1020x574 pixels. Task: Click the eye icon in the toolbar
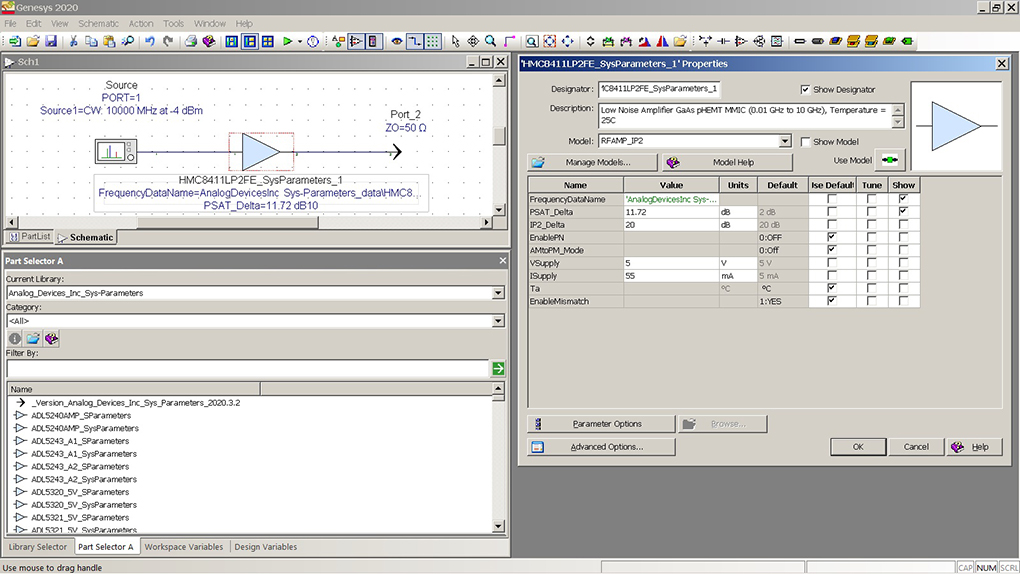(397, 41)
